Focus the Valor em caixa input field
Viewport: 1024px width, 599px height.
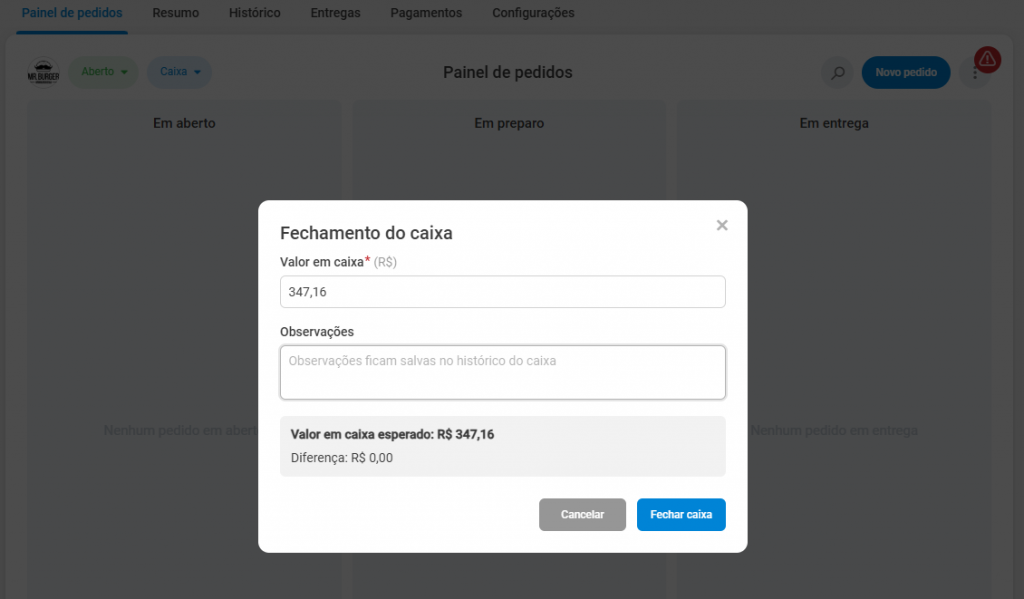click(x=502, y=292)
